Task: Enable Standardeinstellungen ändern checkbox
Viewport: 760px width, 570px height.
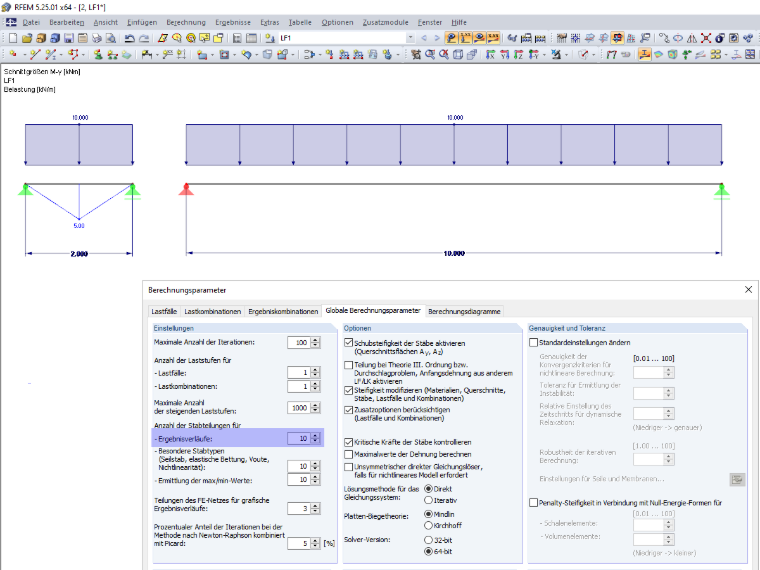Action: pyautogui.click(x=534, y=343)
